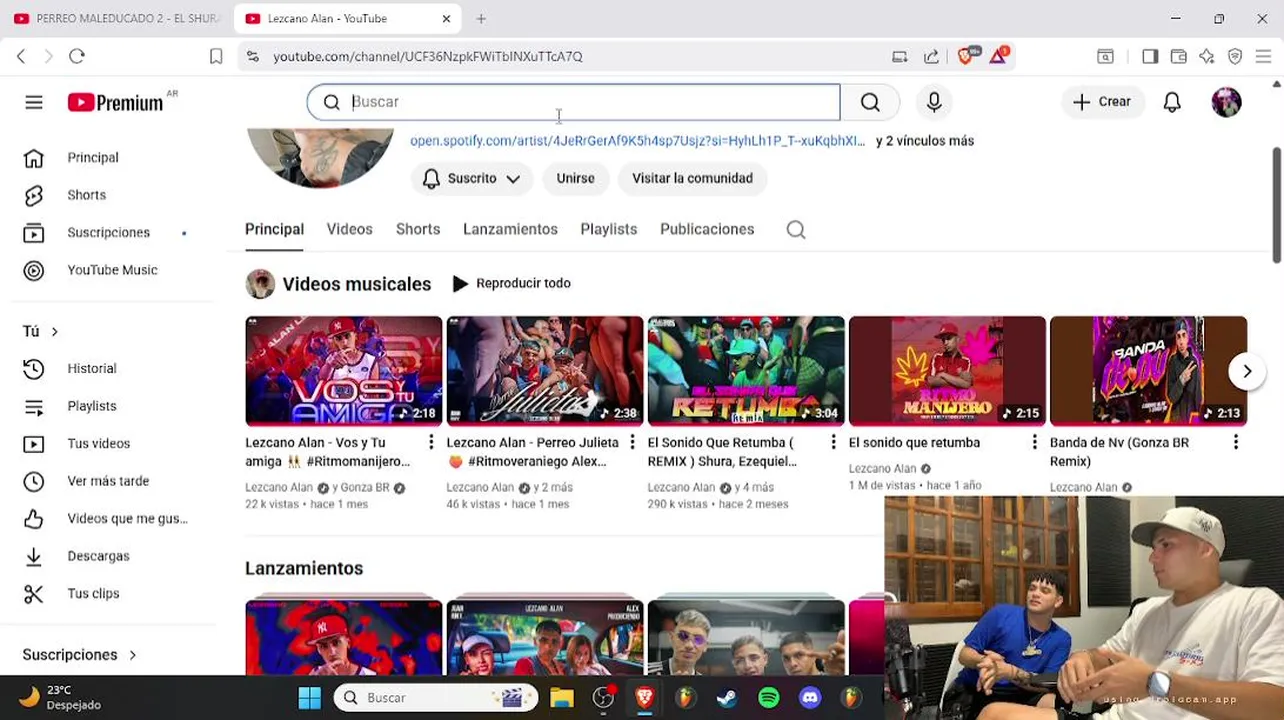The image size is (1284, 720).
Task: Click the magnifier search button beside the search box
Action: click(870, 102)
